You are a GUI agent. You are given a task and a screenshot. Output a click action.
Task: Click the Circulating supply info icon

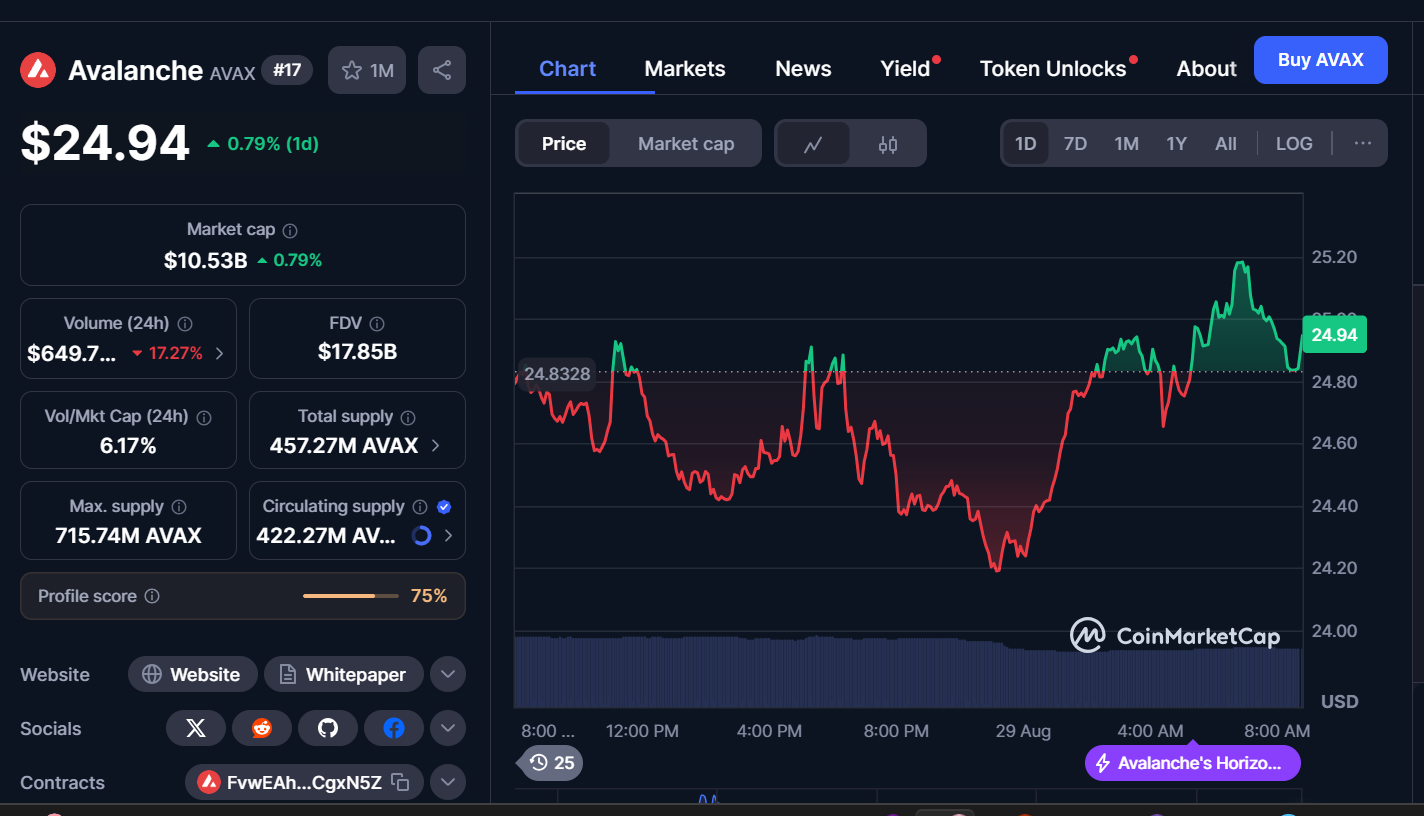(420, 507)
